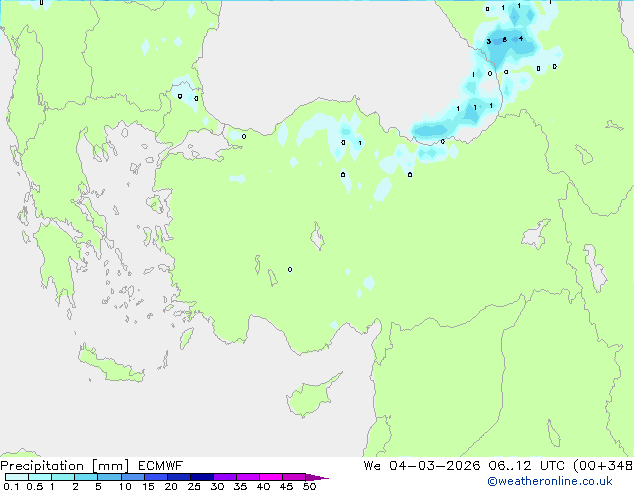Click the 15 to 20 mm legend swatch

point(155,477)
